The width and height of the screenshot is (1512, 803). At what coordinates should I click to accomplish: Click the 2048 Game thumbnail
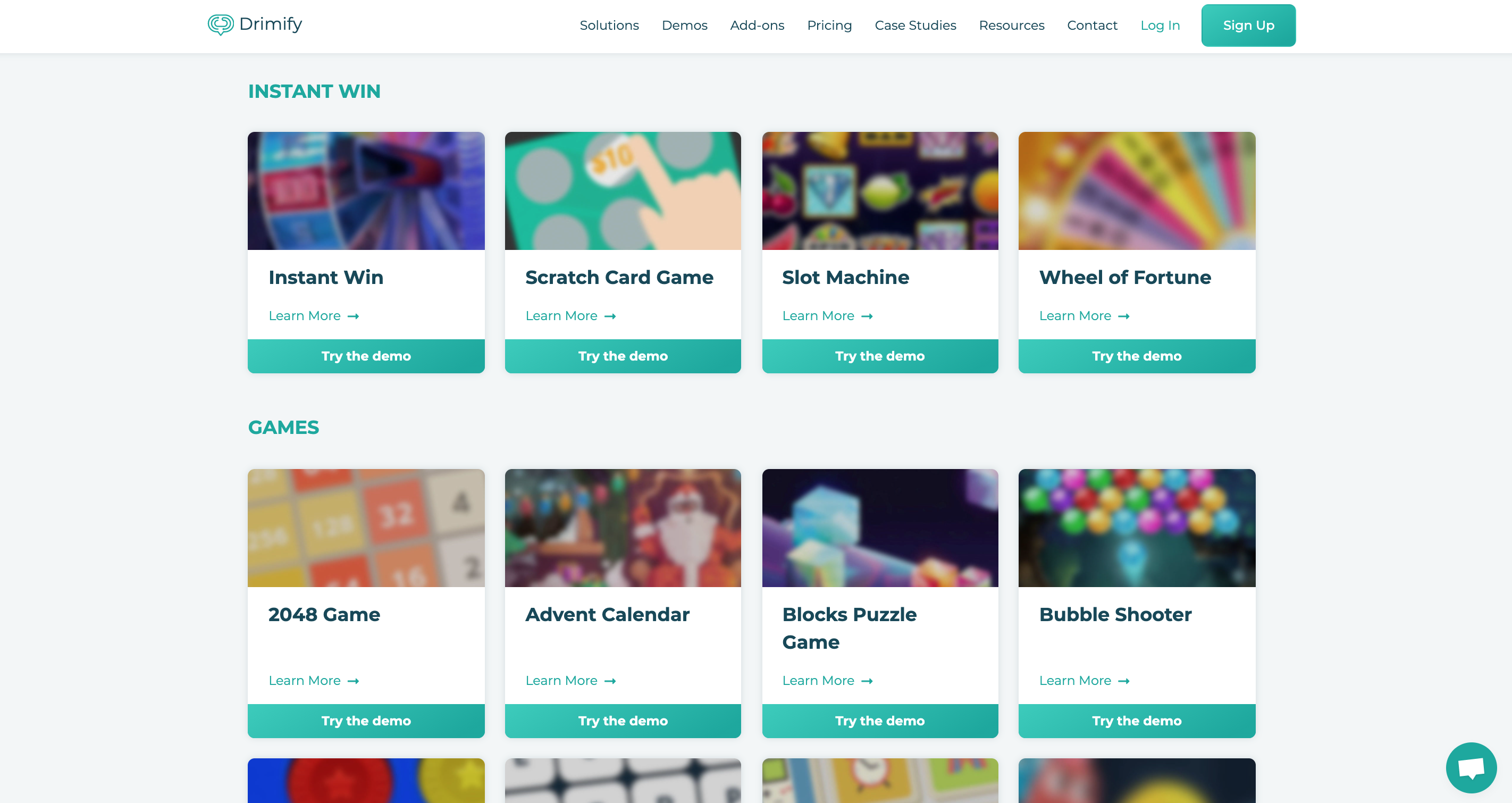tap(366, 527)
